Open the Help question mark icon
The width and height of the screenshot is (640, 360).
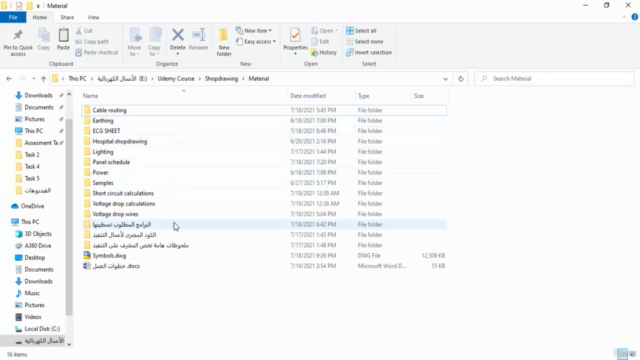pyautogui.click(x=635, y=17)
